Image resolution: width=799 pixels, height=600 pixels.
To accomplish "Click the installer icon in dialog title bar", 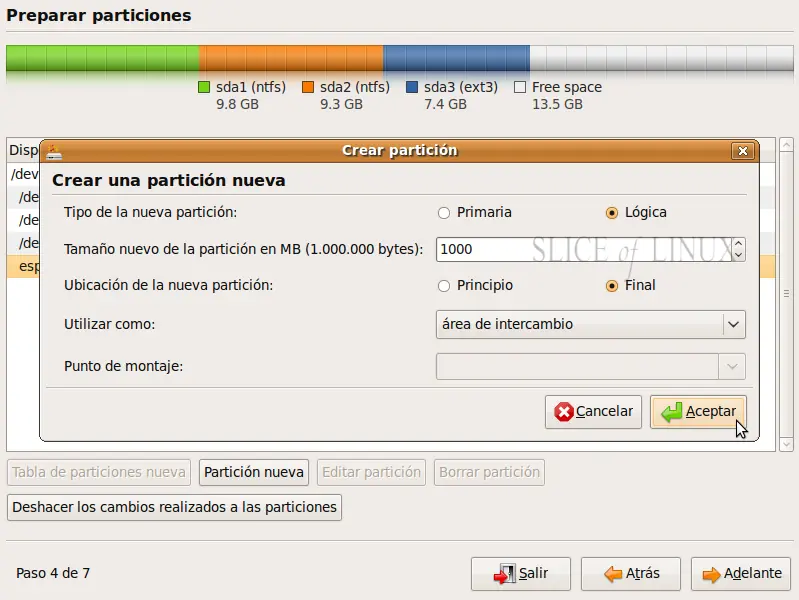I will point(54,151).
